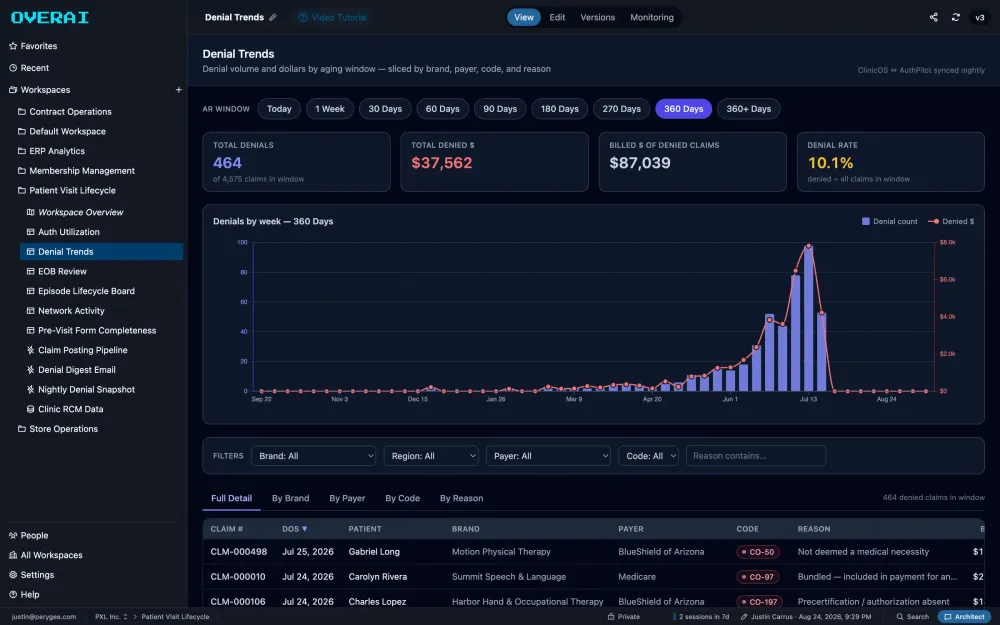The height and width of the screenshot is (625, 1000).
Task: Open the Brand: All filter dropdown
Action: point(314,456)
